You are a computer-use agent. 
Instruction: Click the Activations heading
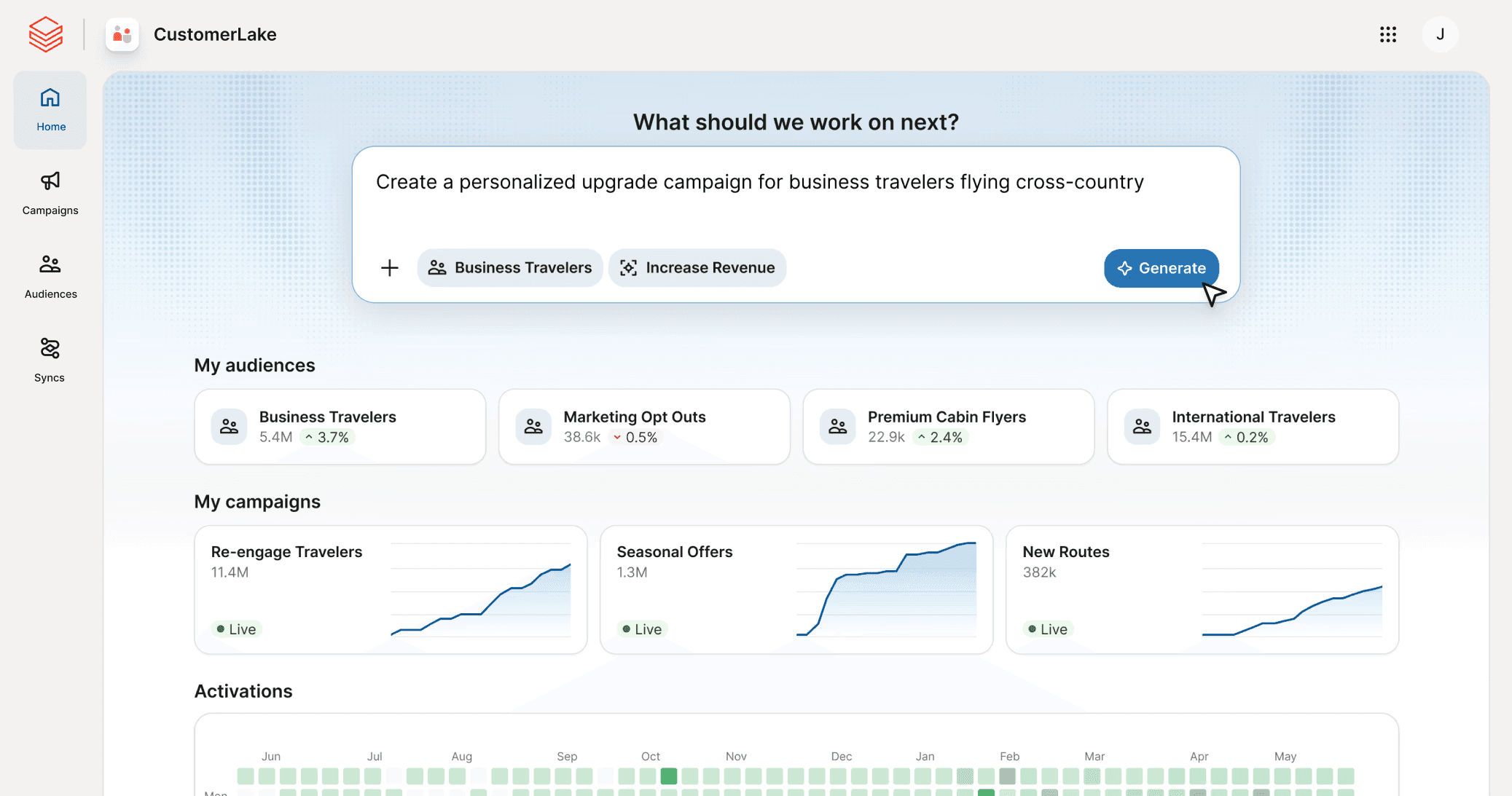tap(243, 691)
